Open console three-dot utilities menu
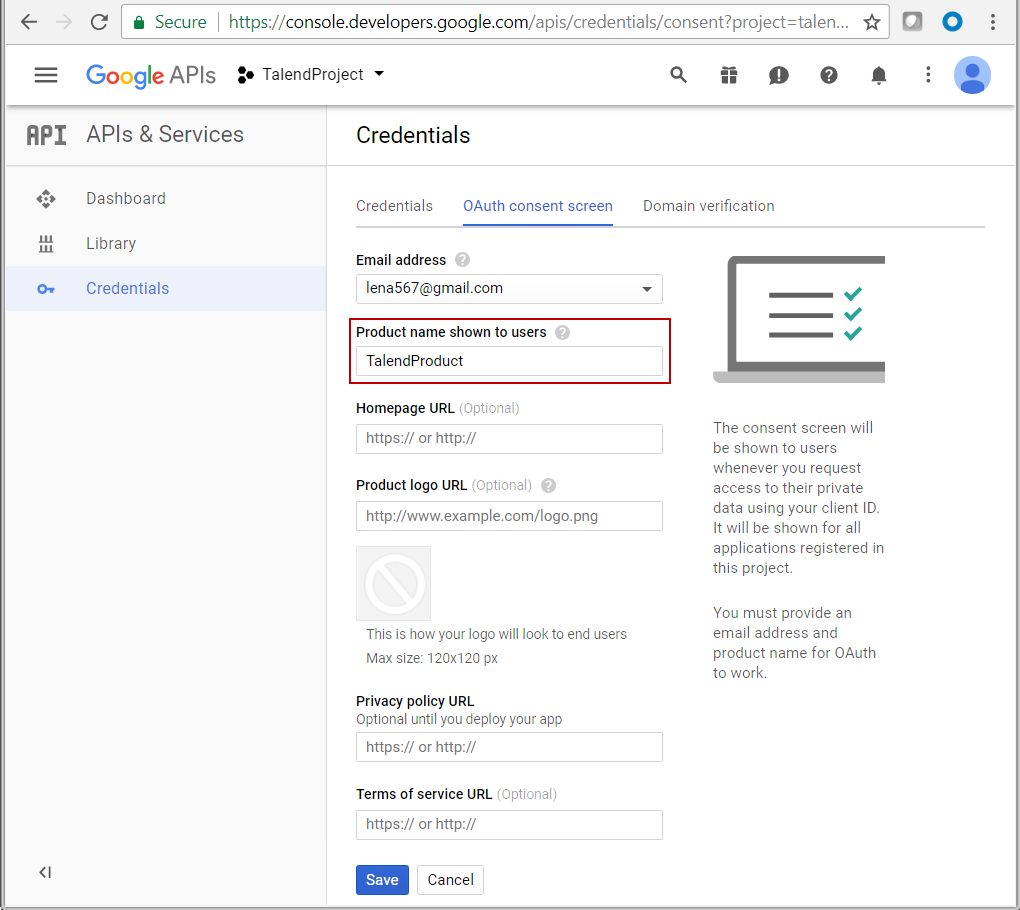Viewport: 1020px width, 910px height. [x=928, y=75]
